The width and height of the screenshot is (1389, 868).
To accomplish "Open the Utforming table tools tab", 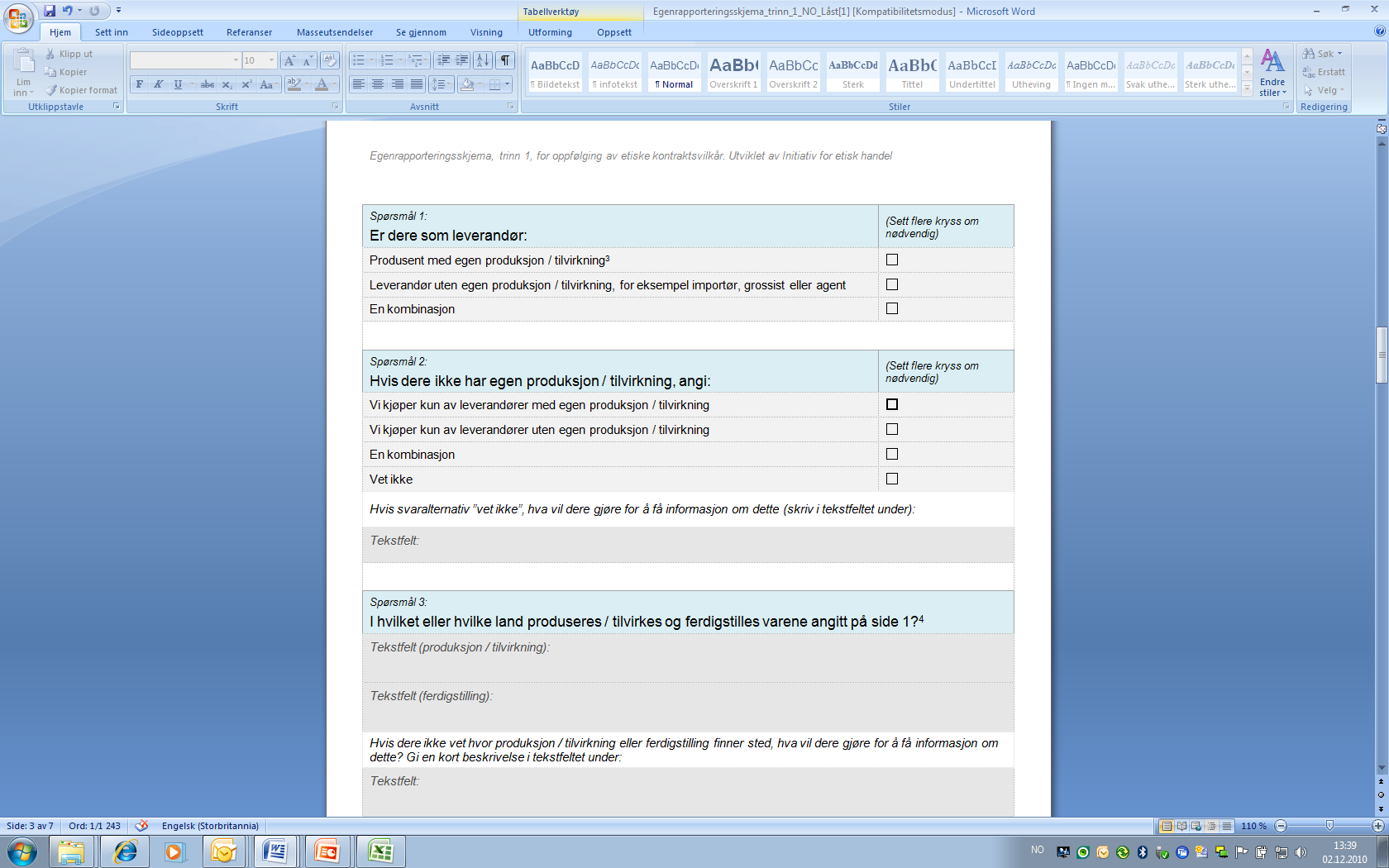I will 550,32.
